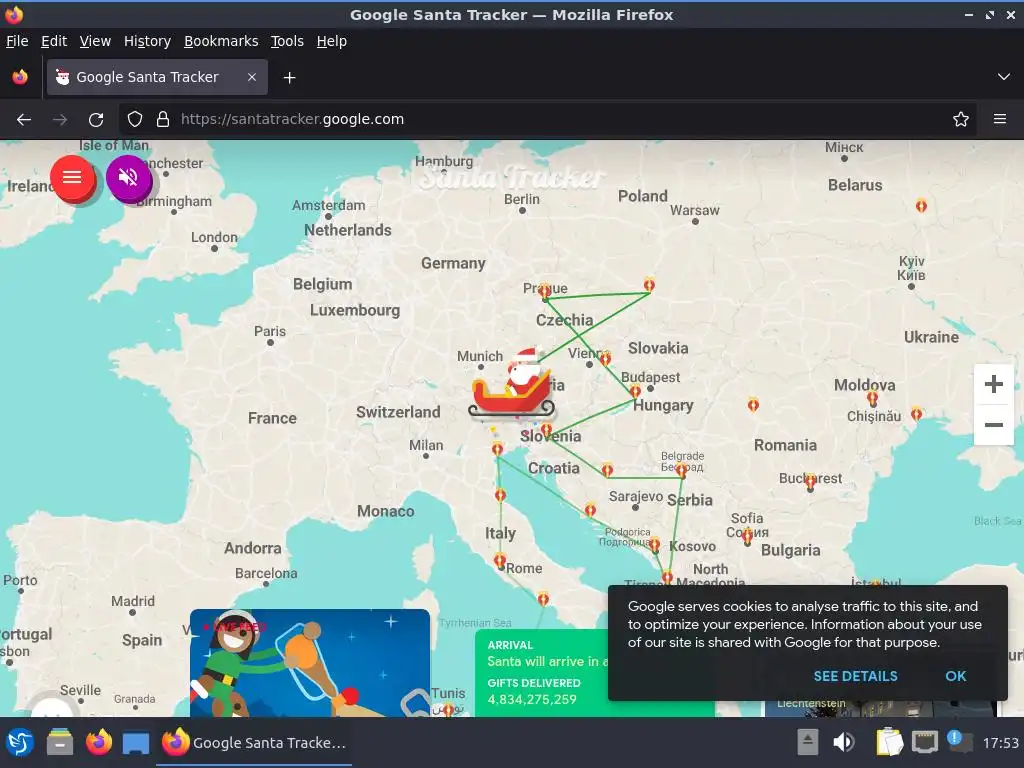Image resolution: width=1024 pixels, height=768 pixels.
Task: Open notification alert tray icon
Action: click(959, 743)
